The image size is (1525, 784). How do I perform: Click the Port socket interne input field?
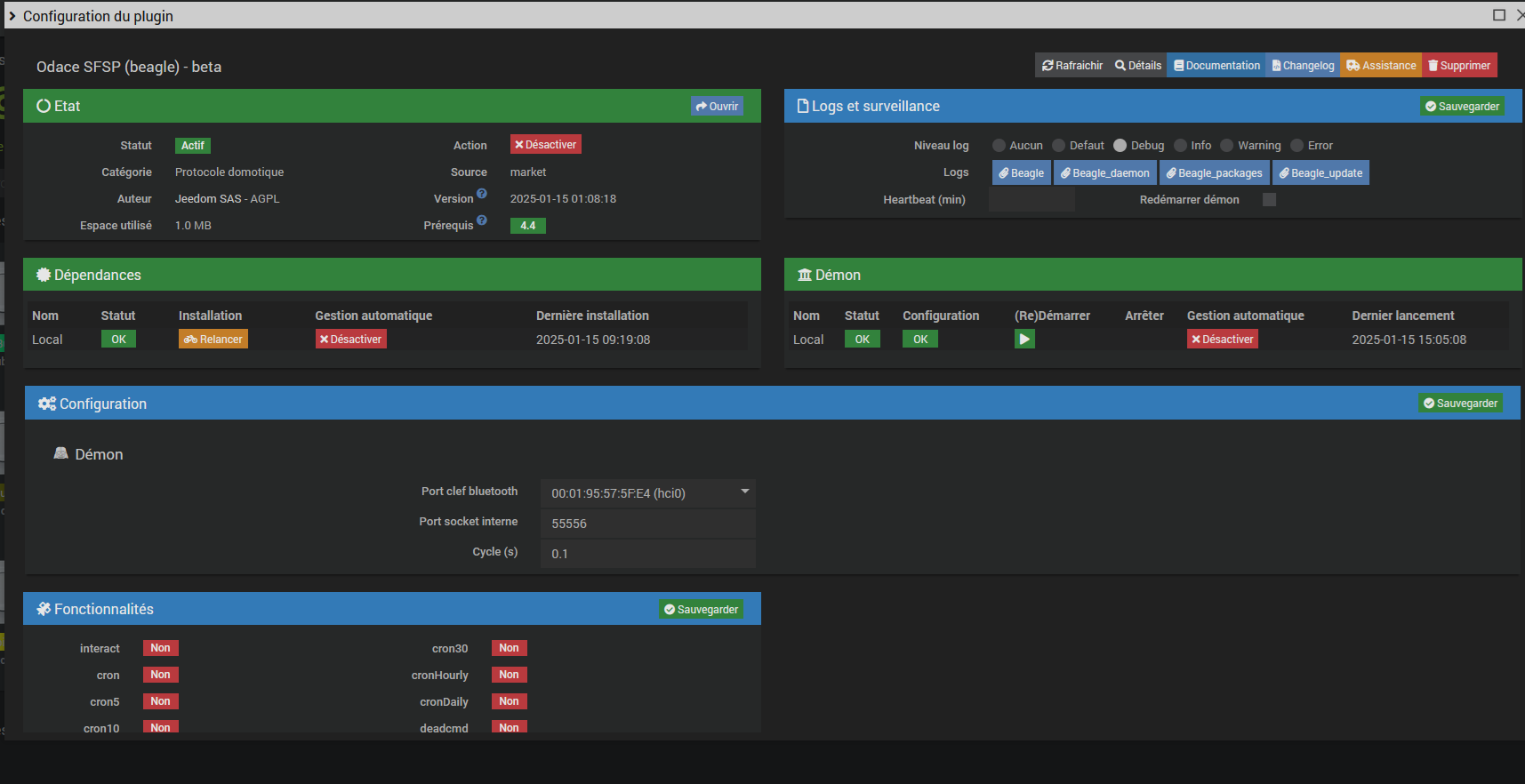click(x=648, y=523)
